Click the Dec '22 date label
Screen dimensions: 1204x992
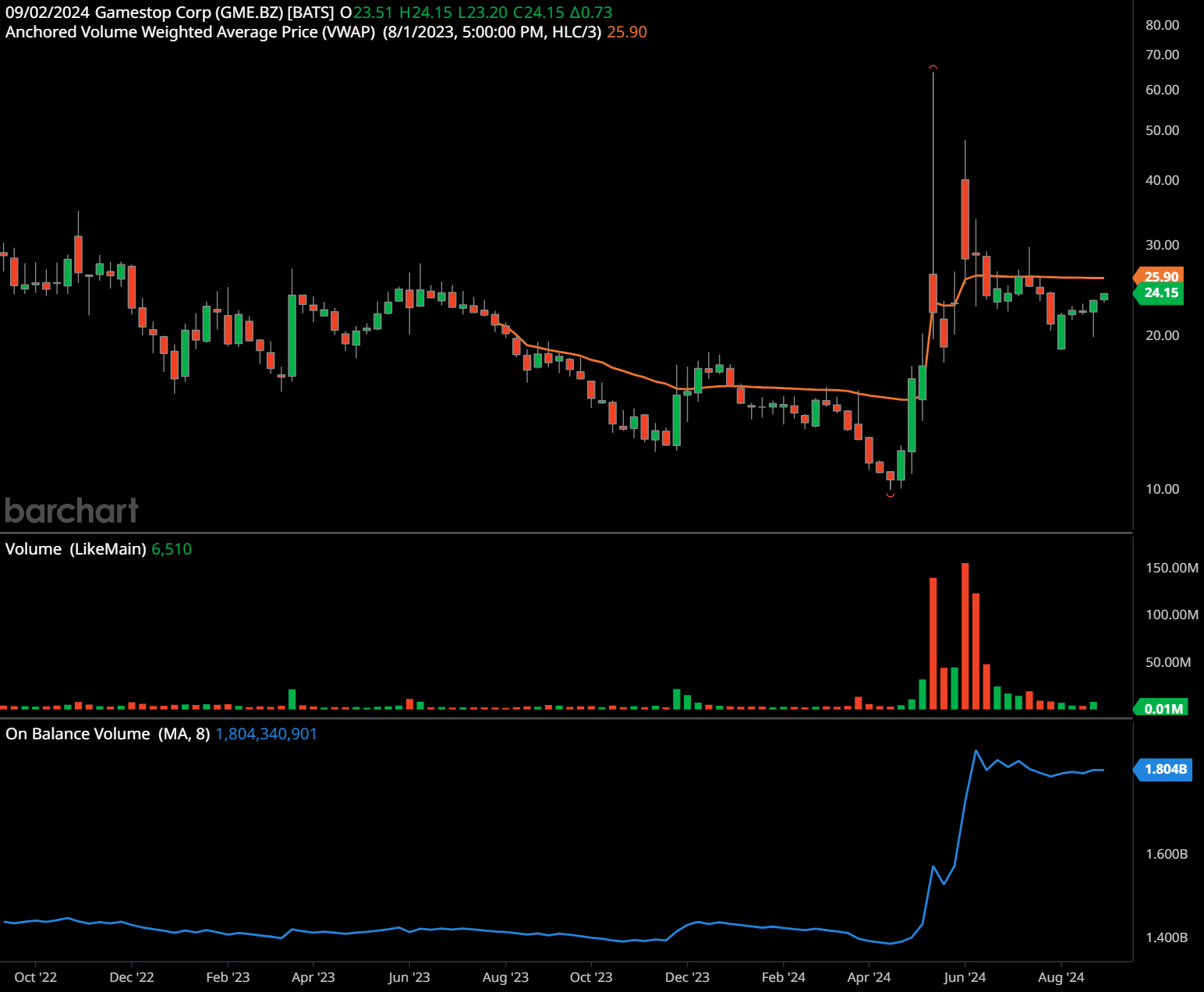coord(132,977)
